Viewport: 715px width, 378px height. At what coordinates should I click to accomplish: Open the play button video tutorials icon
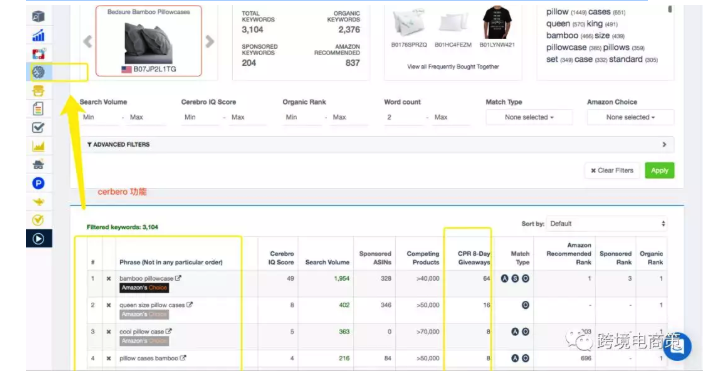(39, 238)
